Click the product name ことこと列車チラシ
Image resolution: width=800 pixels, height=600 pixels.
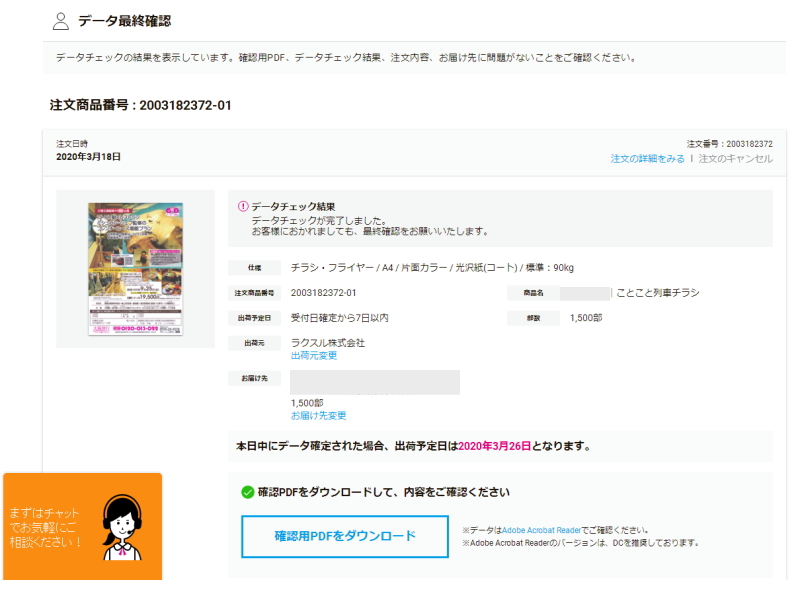tap(658, 293)
